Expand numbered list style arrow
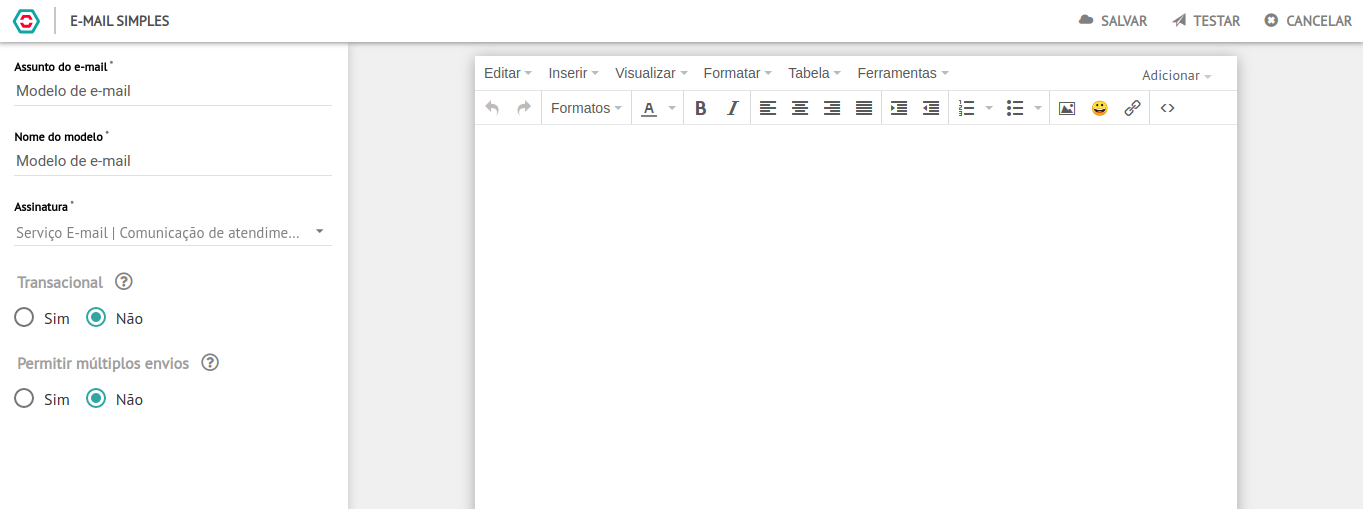This screenshot has width=1363, height=509. pos(989,108)
